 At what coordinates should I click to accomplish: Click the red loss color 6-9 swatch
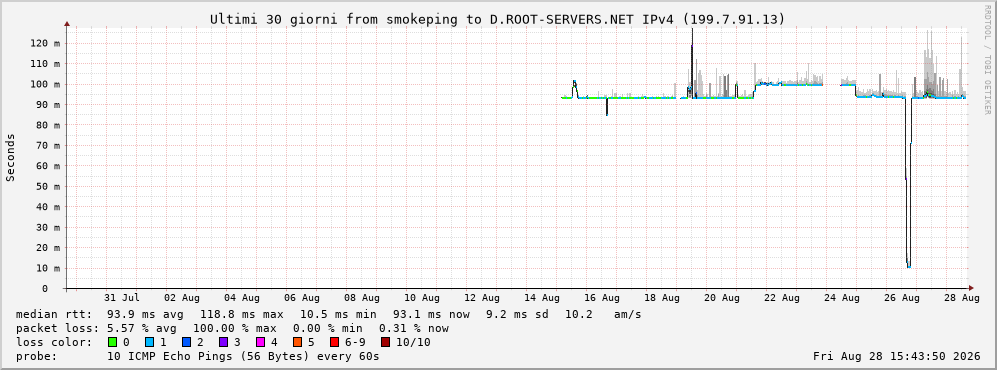click(x=334, y=343)
